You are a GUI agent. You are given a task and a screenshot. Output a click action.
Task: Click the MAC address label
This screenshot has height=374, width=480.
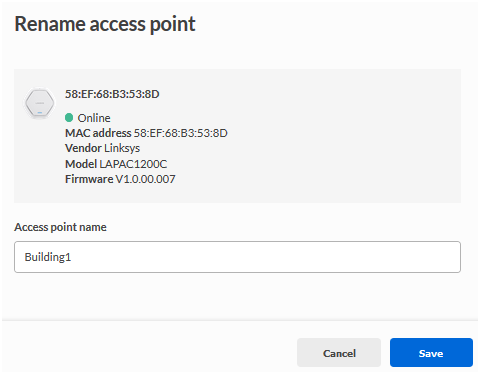tap(98, 133)
